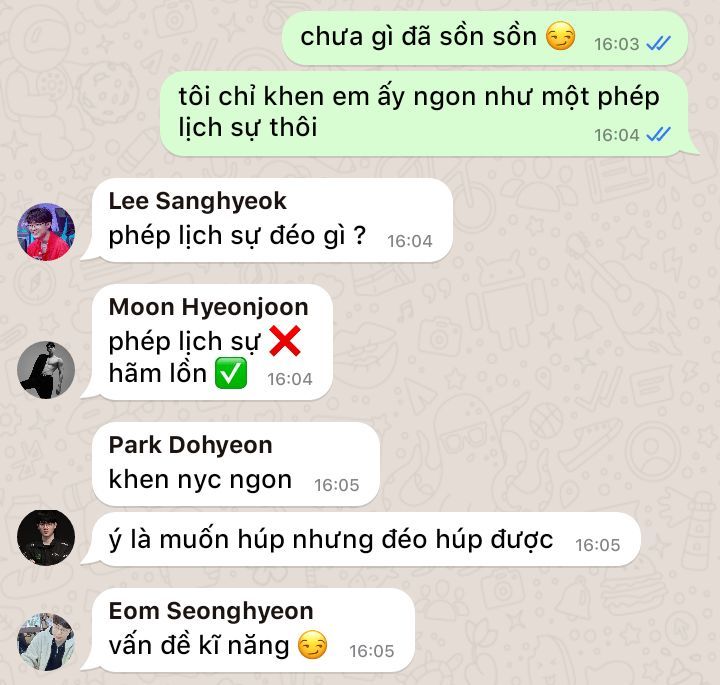Open Moon Hyeonjoon's profile avatar
This screenshot has height=685, width=720.
[x=46, y=370]
